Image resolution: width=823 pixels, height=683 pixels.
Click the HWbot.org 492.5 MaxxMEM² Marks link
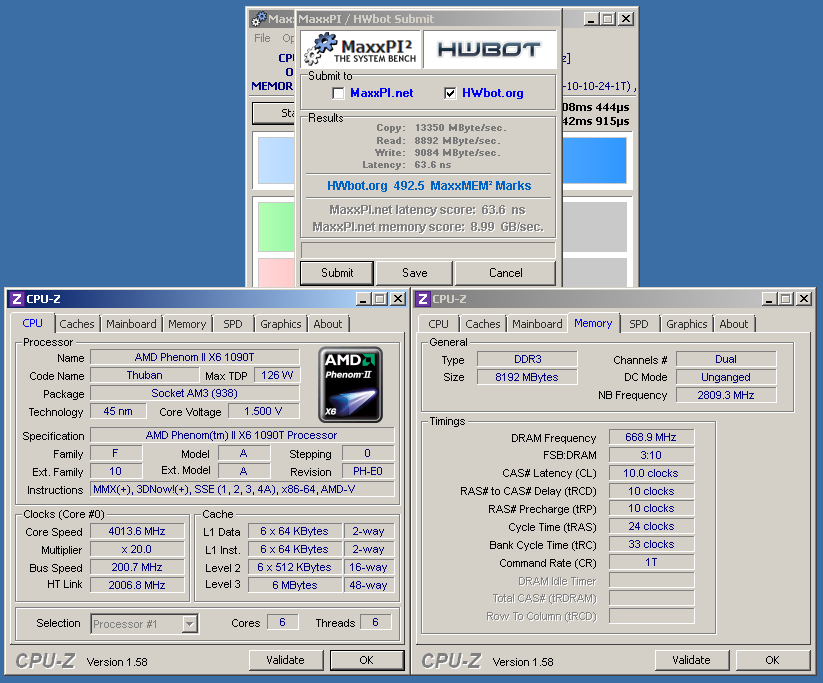tap(429, 186)
